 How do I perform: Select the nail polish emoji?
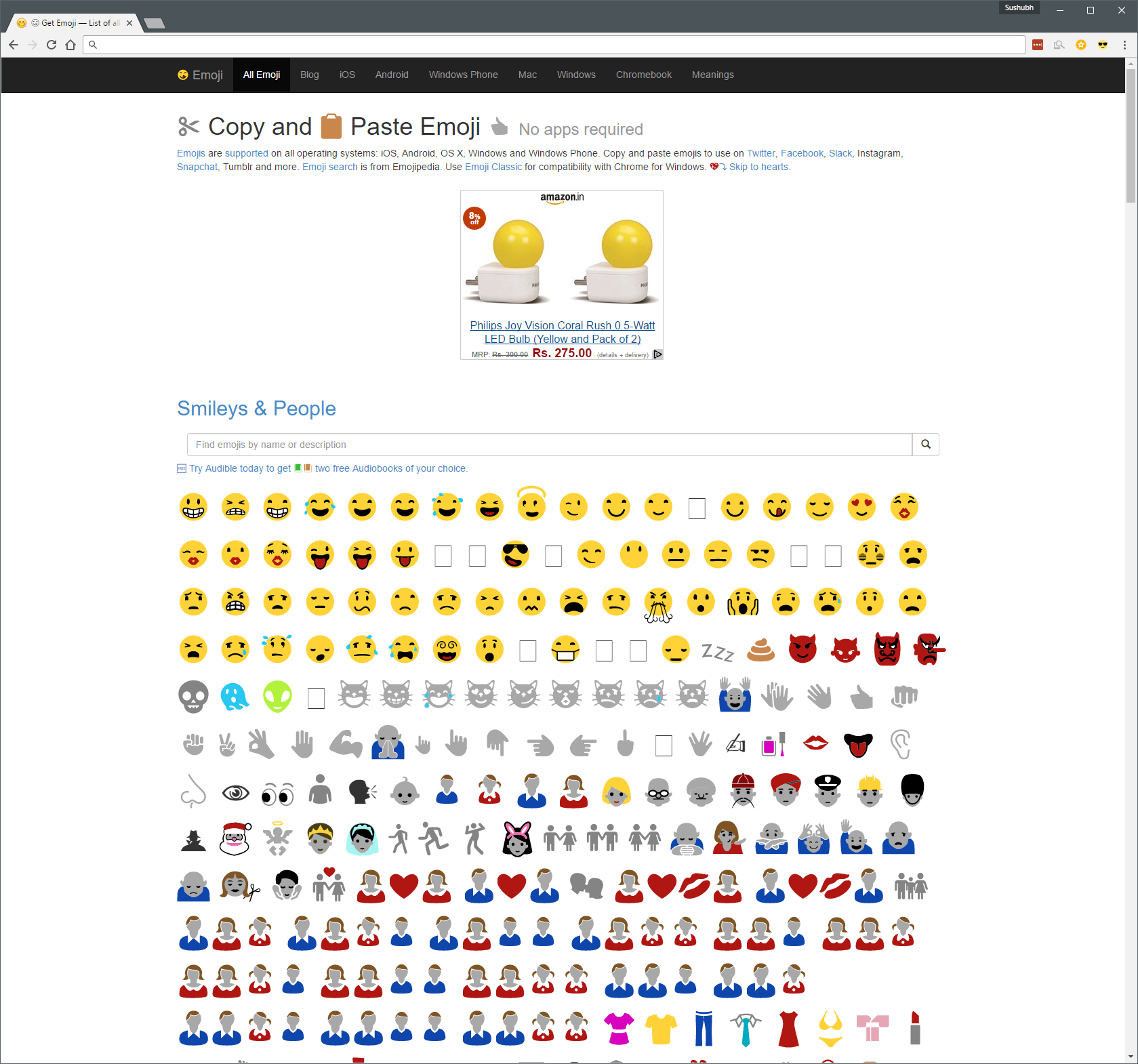coord(773,745)
